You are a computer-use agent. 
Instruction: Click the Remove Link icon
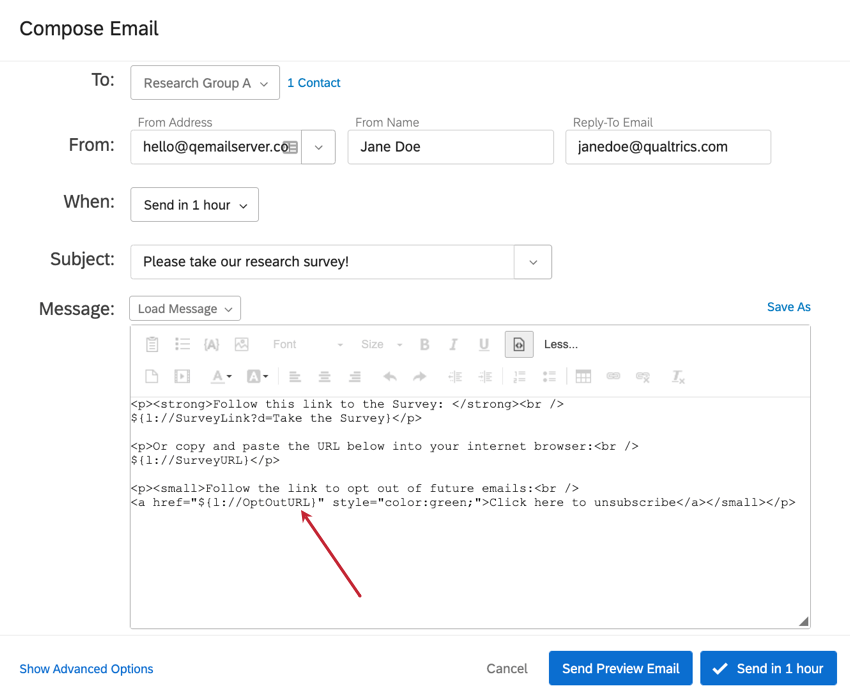pyautogui.click(x=645, y=376)
